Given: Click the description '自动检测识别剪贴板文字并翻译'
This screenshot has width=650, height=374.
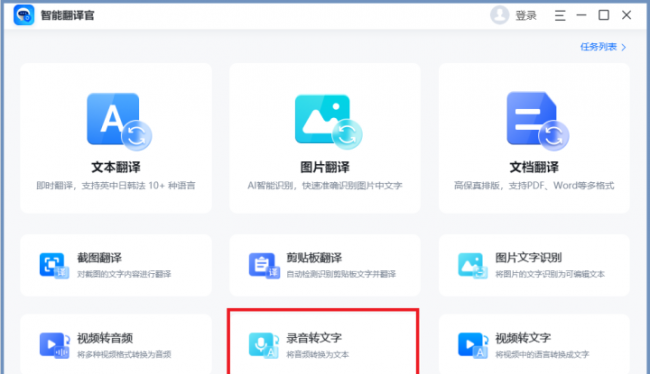Looking at the screenshot, I should coord(341,274).
